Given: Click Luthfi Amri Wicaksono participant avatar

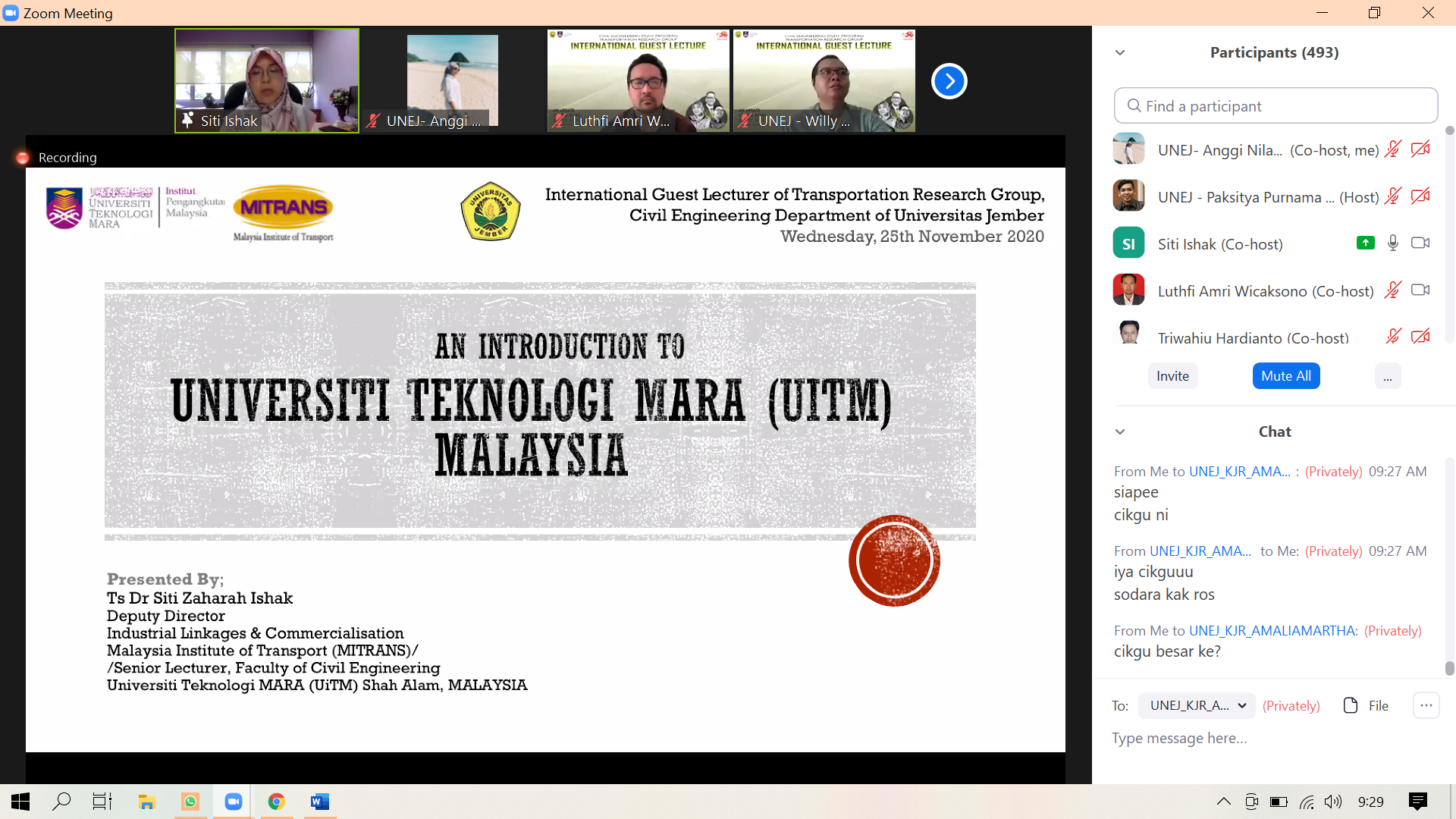Looking at the screenshot, I should tap(1128, 290).
